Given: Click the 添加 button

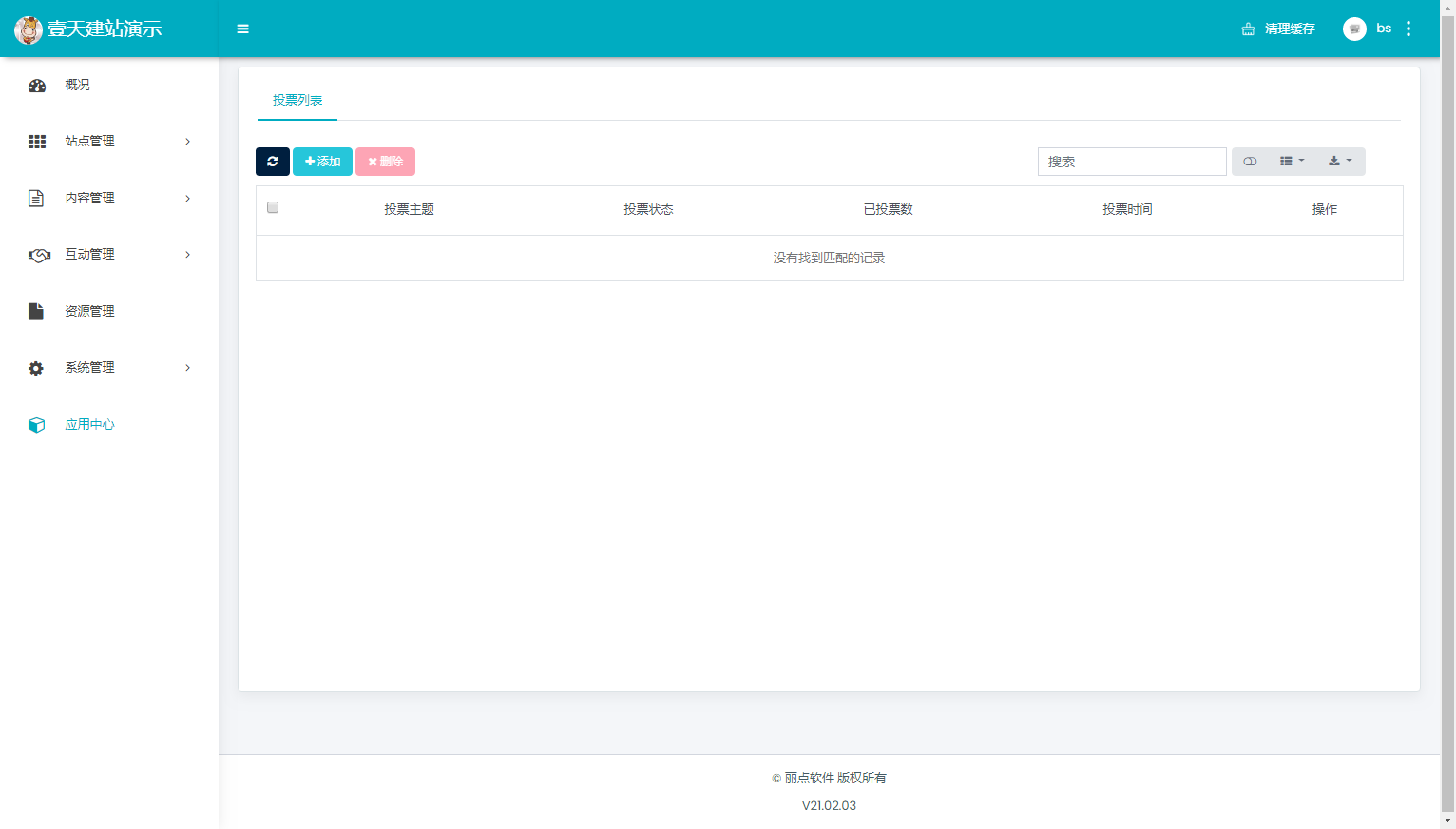Looking at the screenshot, I should coord(322,162).
